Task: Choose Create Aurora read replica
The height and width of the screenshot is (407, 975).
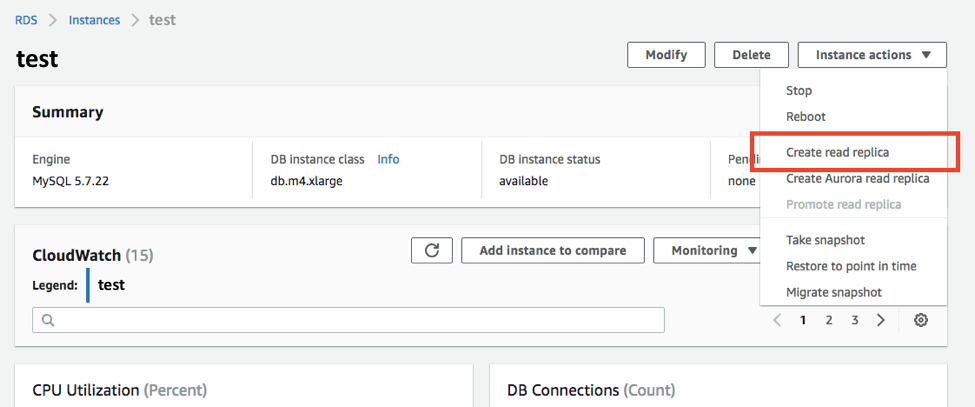Action: coord(857,179)
